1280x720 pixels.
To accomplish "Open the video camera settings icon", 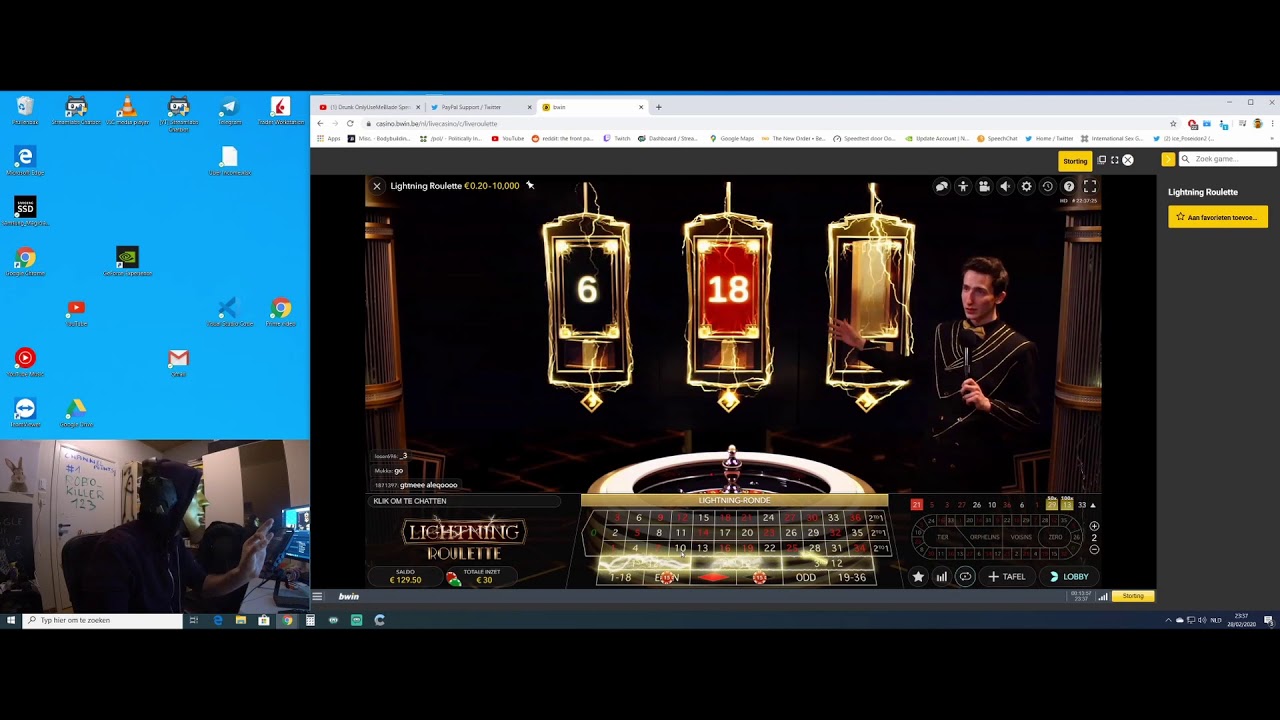I will coord(984,186).
